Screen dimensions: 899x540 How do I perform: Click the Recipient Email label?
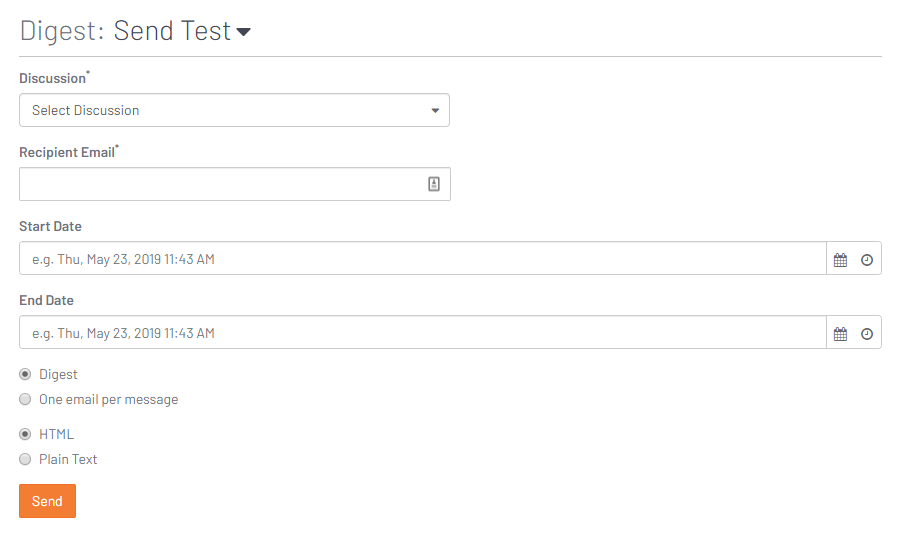click(x=67, y=152)
